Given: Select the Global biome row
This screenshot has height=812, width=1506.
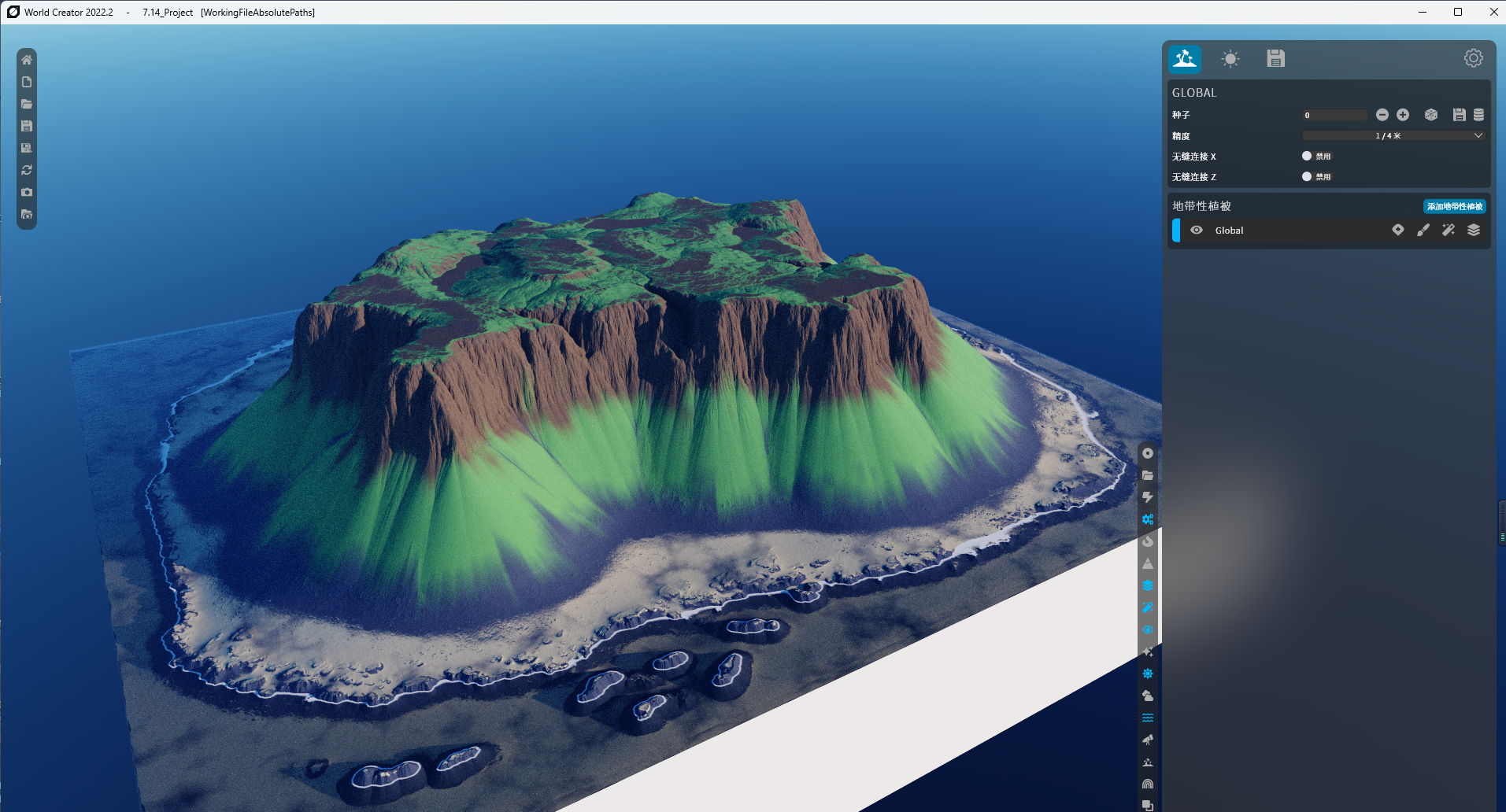Looking at the screenshot, I should pyautogui.click(x=1329, y=231).
